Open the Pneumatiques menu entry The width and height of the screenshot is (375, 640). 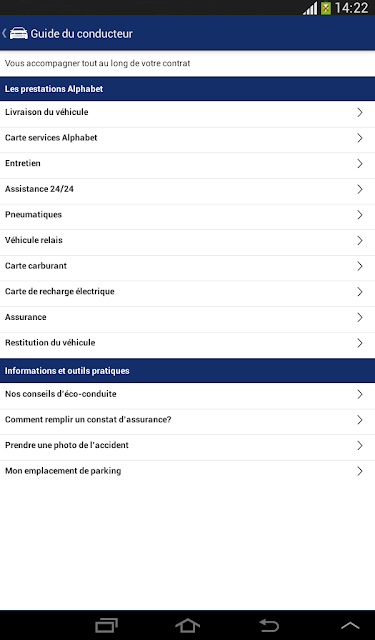pos(187,215)
